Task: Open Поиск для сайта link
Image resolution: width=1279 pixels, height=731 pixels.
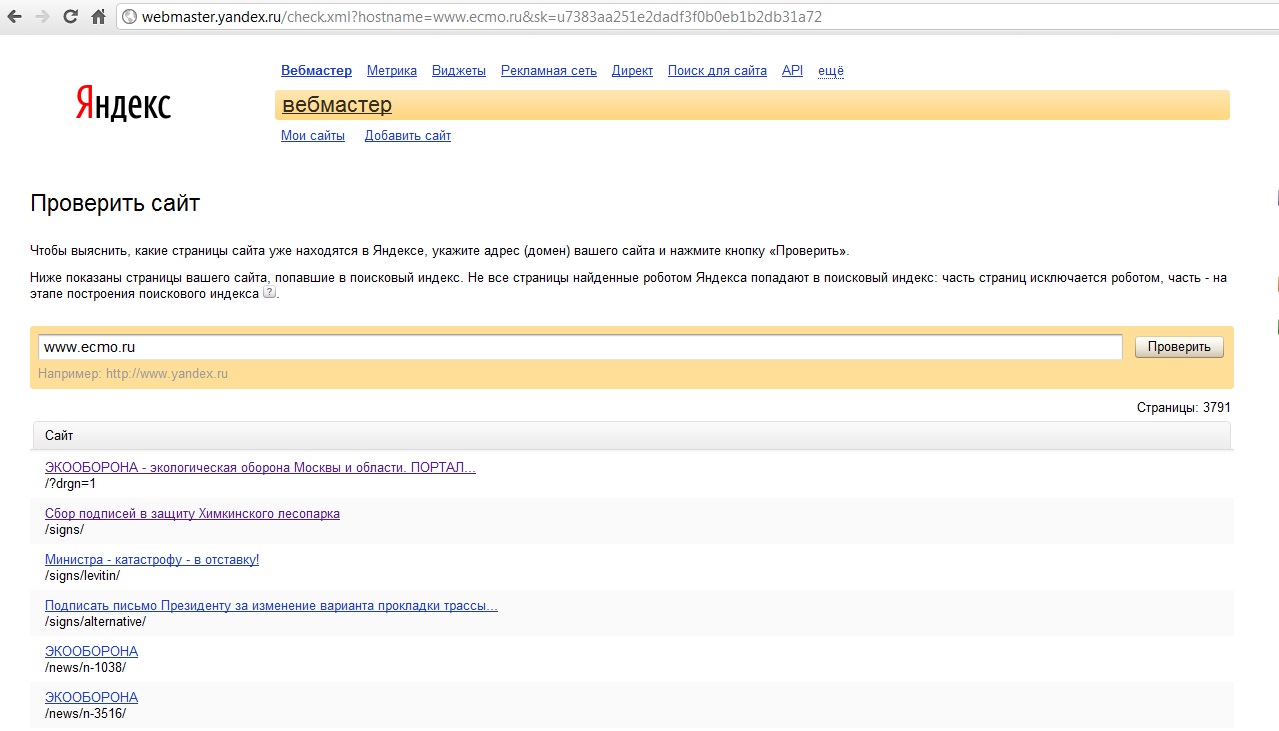Action: (x=717, y=70)
